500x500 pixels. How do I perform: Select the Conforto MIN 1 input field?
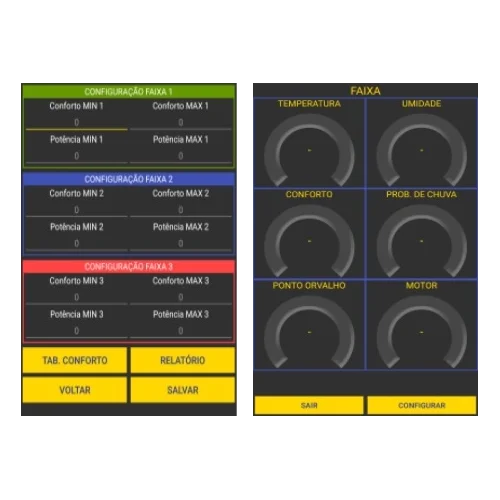tap(77, 123)
